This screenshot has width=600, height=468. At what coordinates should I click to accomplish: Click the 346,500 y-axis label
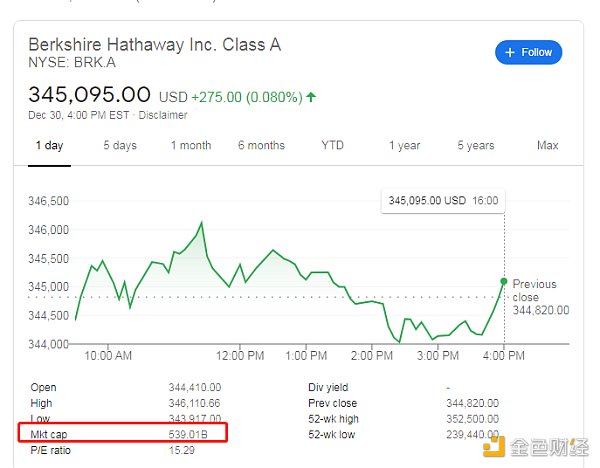point(49,201)
